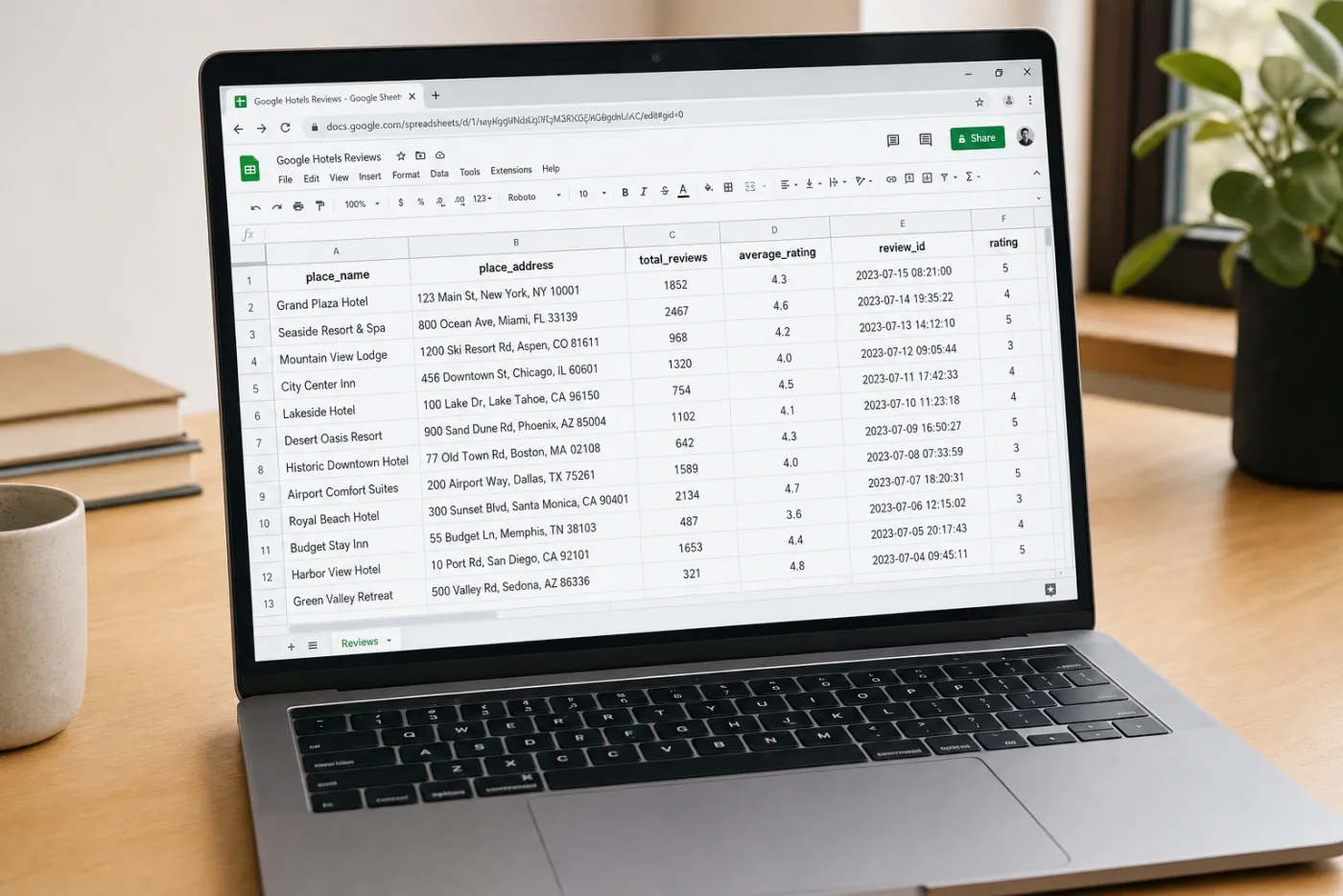Image resolution: width=1343 pixels, height=896 pixels.
Task: Star the Google Hotels Reviews document
Action: tap(401, 156)
